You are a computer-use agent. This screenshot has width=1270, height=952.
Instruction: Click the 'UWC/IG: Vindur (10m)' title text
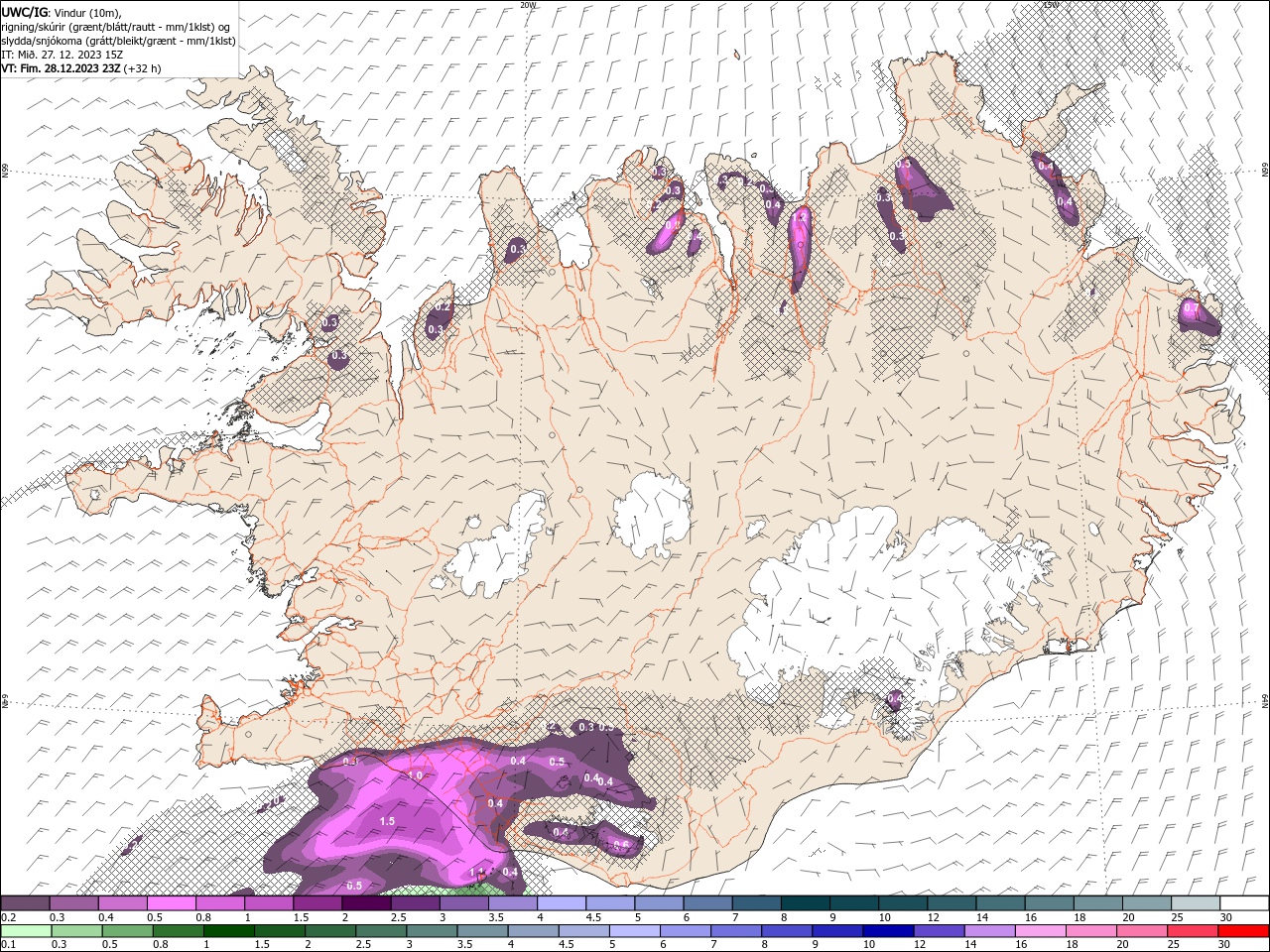tap(62, 12)
